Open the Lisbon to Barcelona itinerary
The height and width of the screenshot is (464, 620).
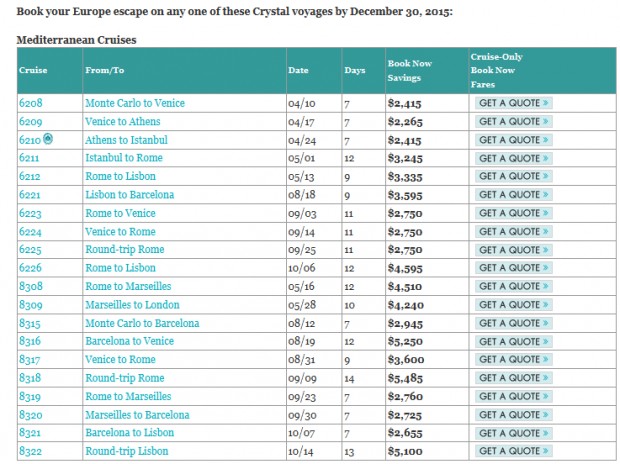130,195
